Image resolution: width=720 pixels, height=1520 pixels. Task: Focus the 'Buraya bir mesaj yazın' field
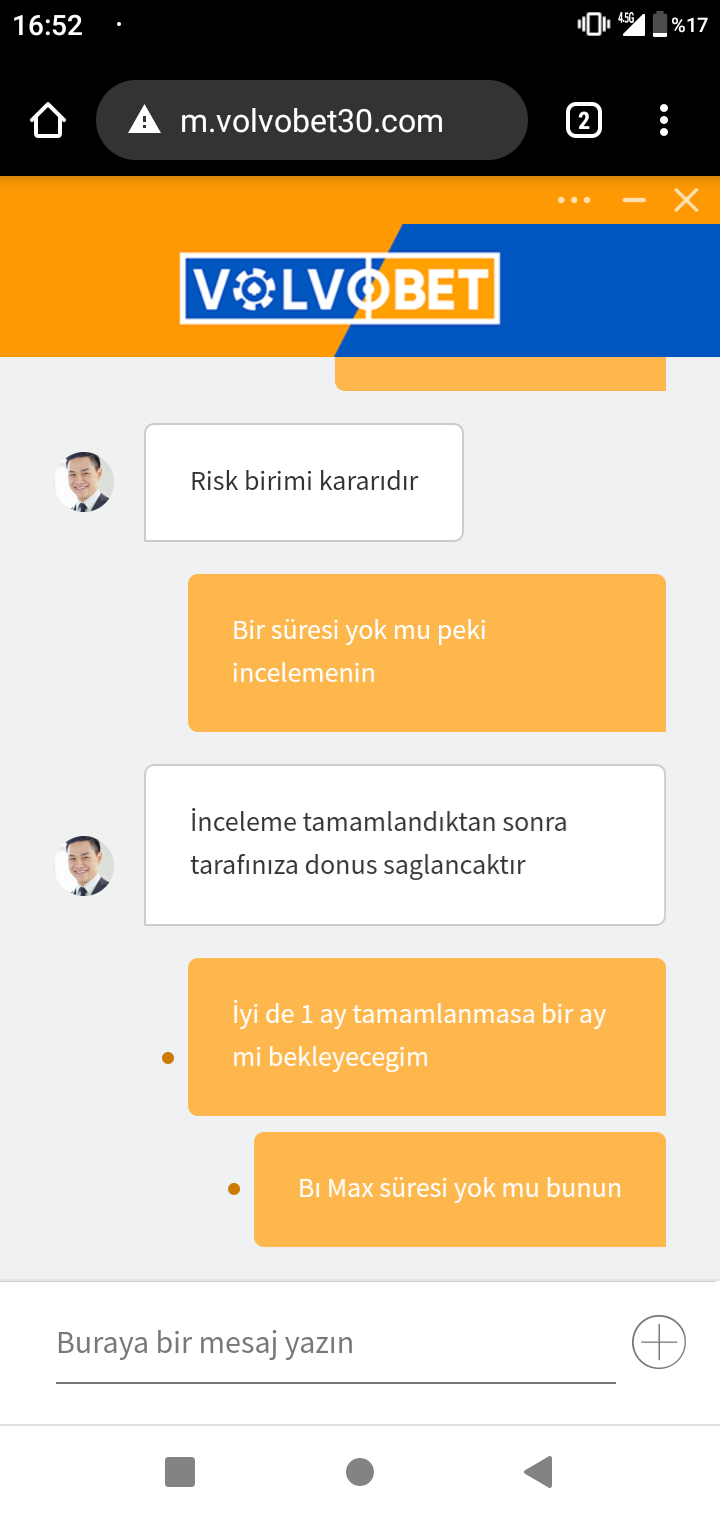(x=336, y=1343)
